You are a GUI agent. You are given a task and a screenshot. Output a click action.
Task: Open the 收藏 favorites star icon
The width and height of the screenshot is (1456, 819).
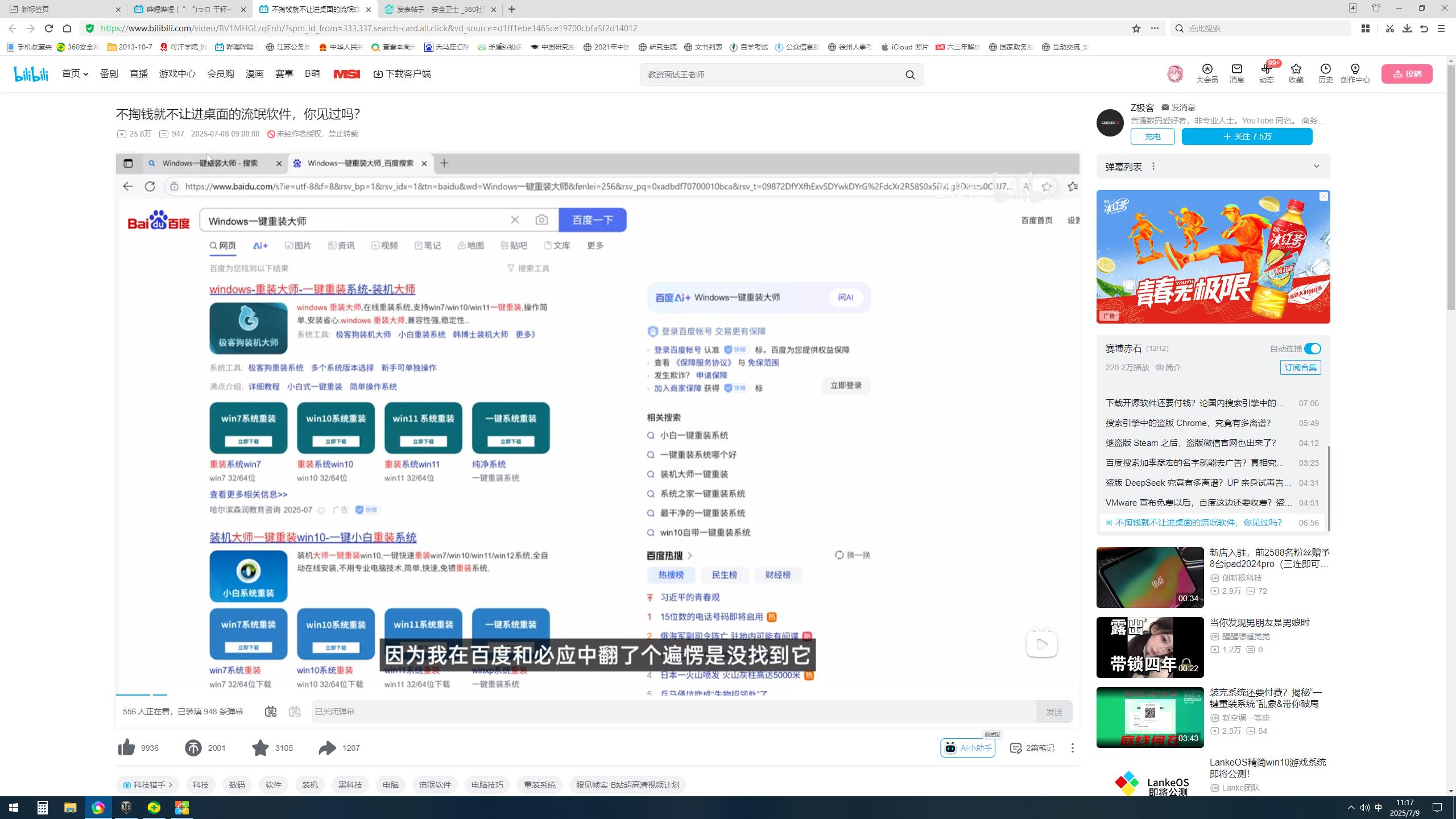[1296, 74]
